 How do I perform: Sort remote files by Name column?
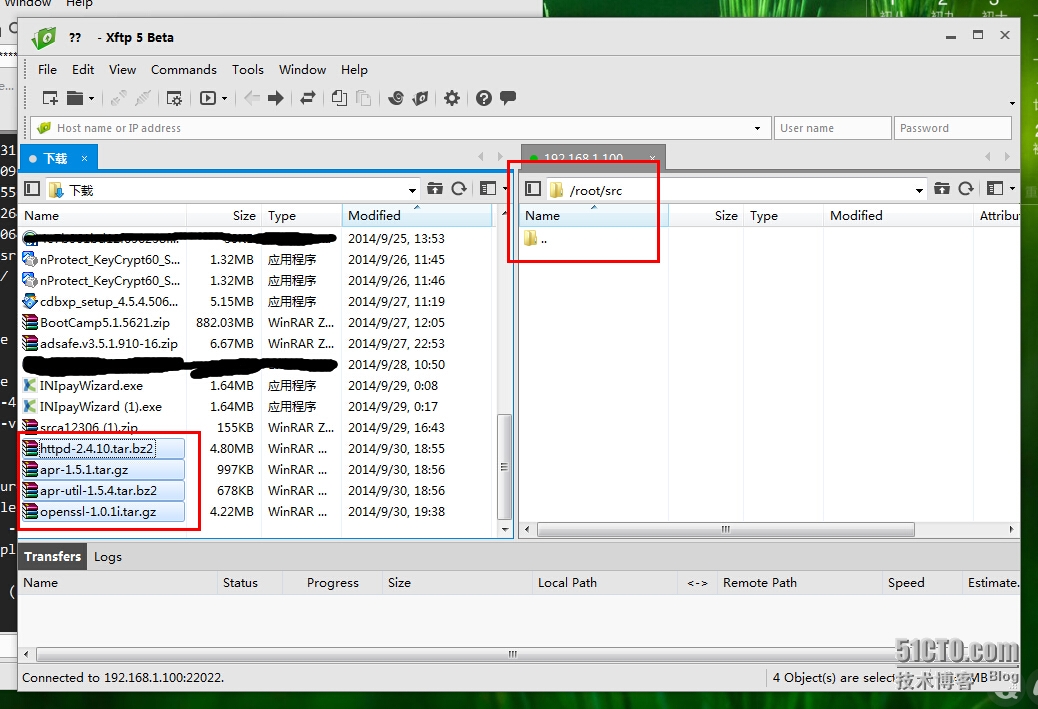coord(594,215)
